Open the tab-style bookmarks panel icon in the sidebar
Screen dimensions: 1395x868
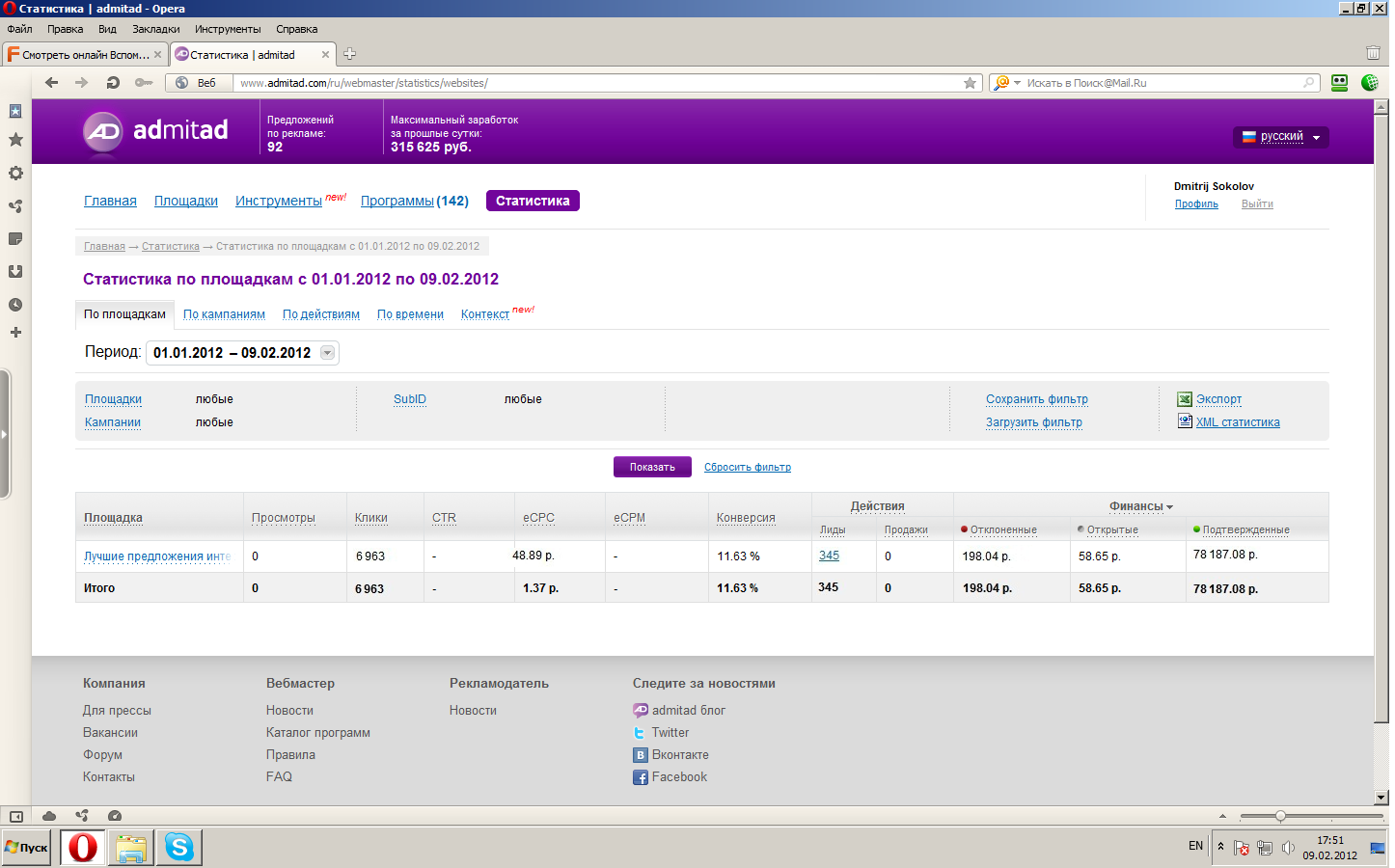(x=15, y=111)
